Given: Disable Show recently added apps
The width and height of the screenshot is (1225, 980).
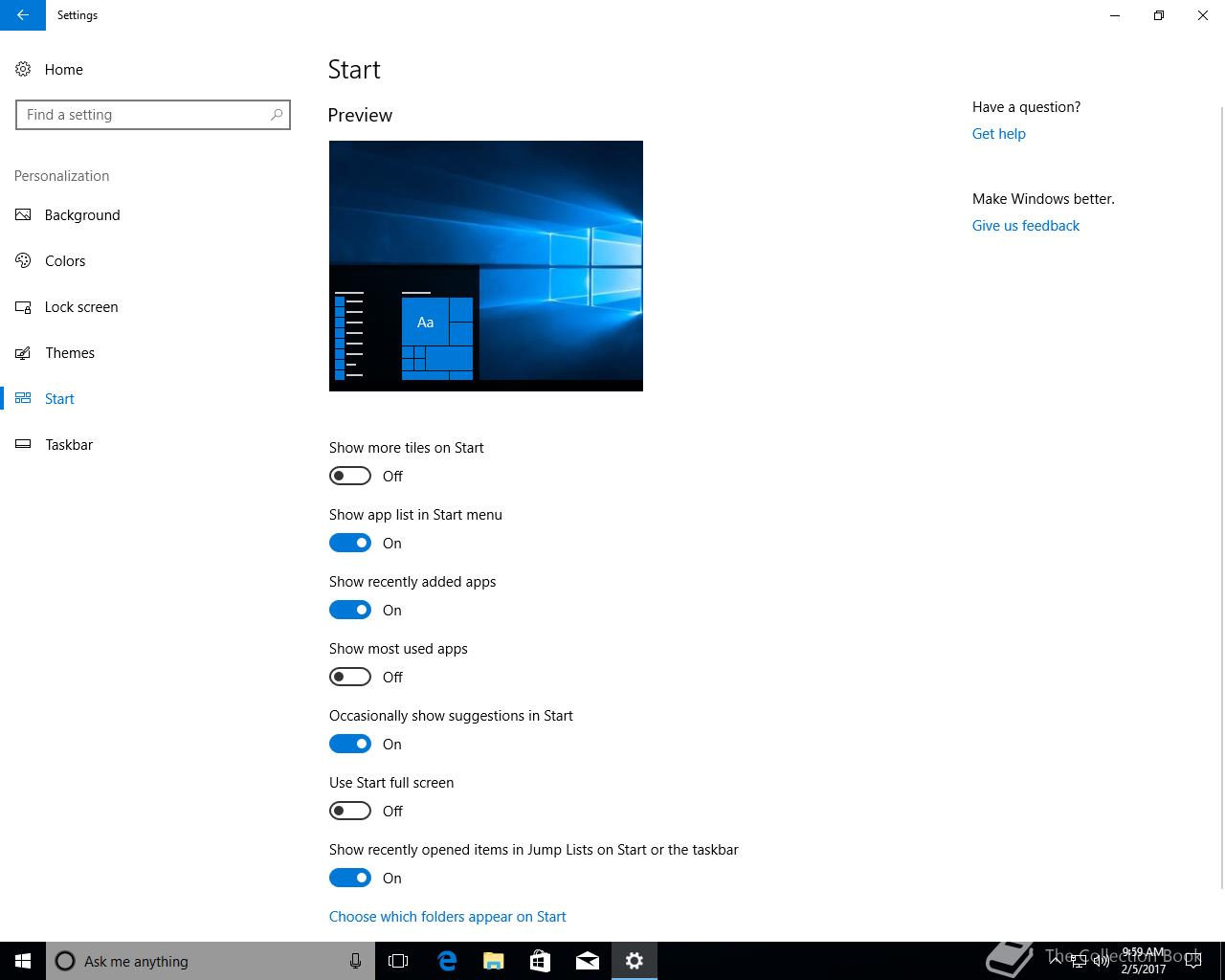Looking at the screenshot, I should (x=350, y=610).
